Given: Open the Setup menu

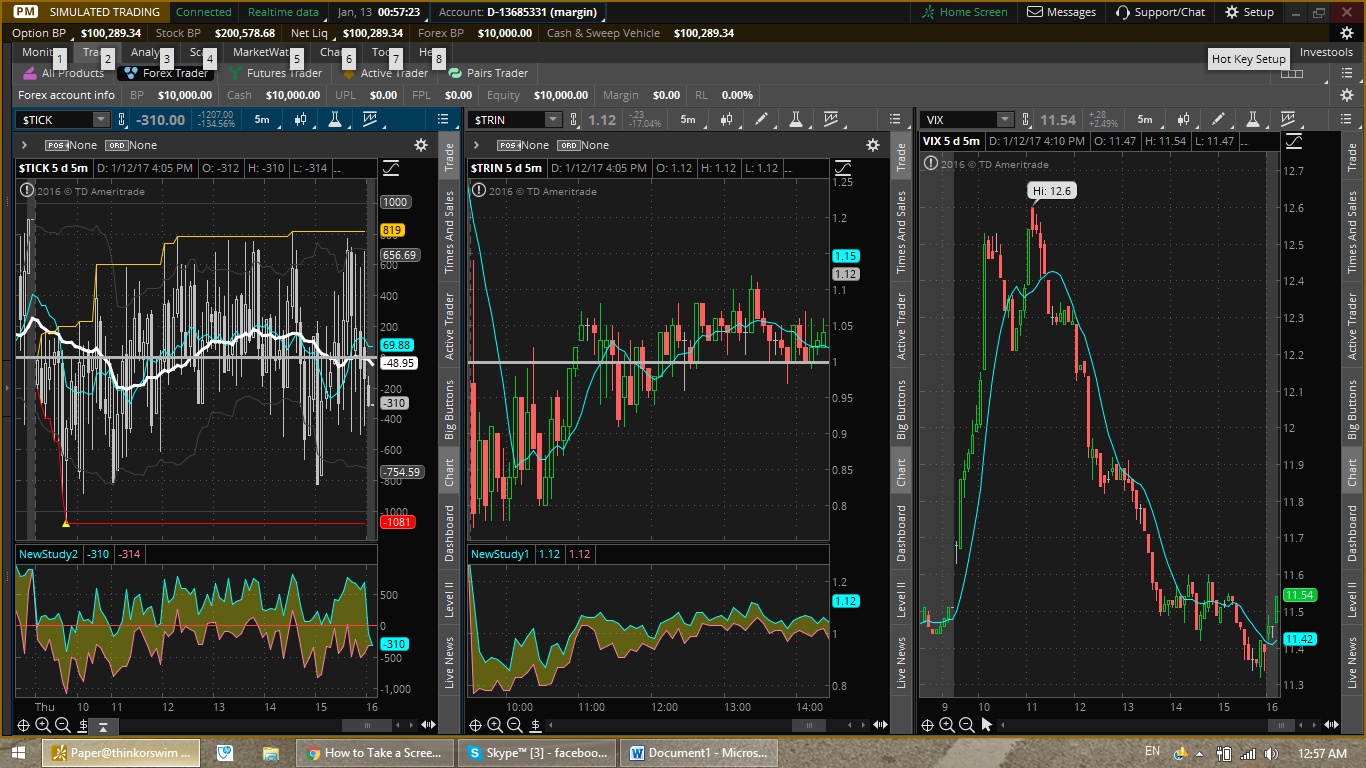Looking at the screenshot, I should (1249, 12).
